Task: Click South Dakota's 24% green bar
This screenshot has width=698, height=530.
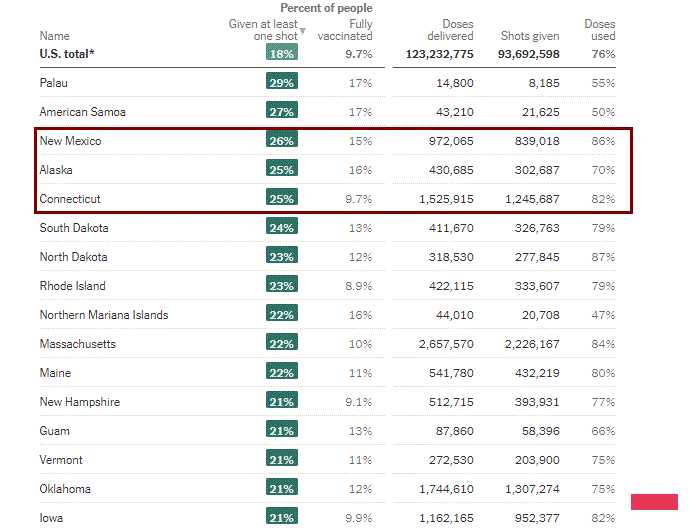Action: pos(282,226)
